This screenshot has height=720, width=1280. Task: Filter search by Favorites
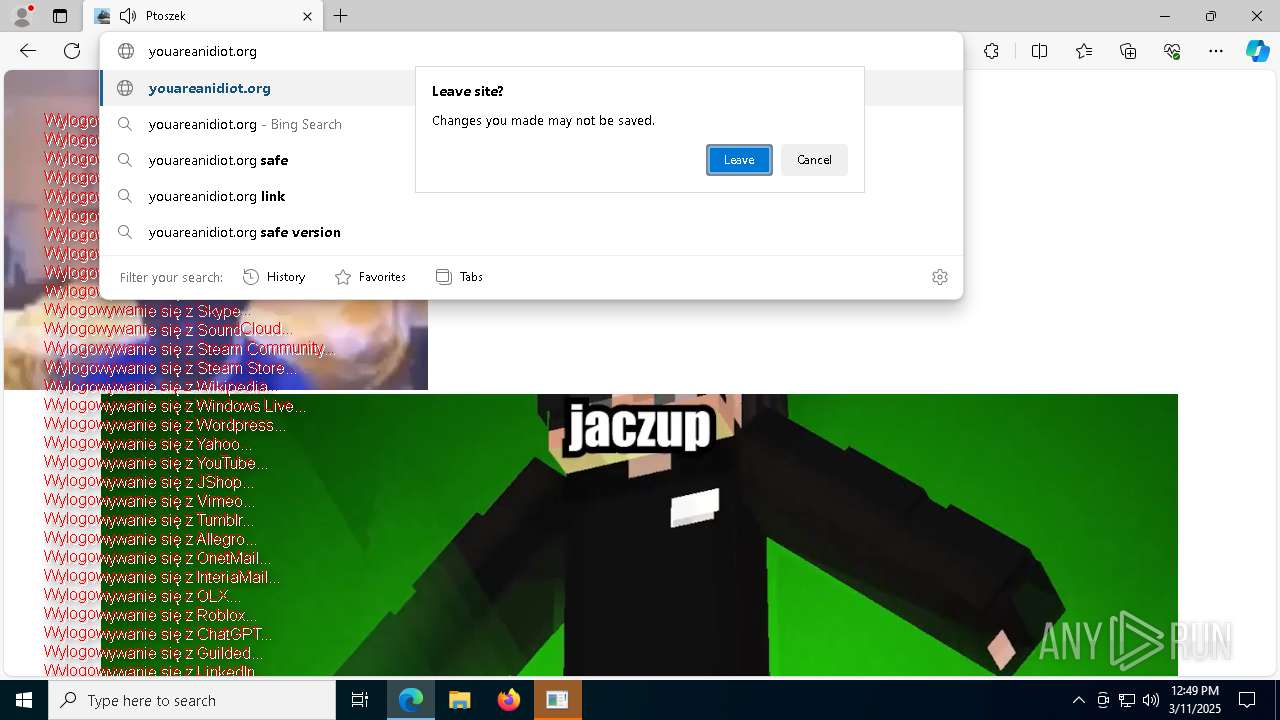[370, 277]
